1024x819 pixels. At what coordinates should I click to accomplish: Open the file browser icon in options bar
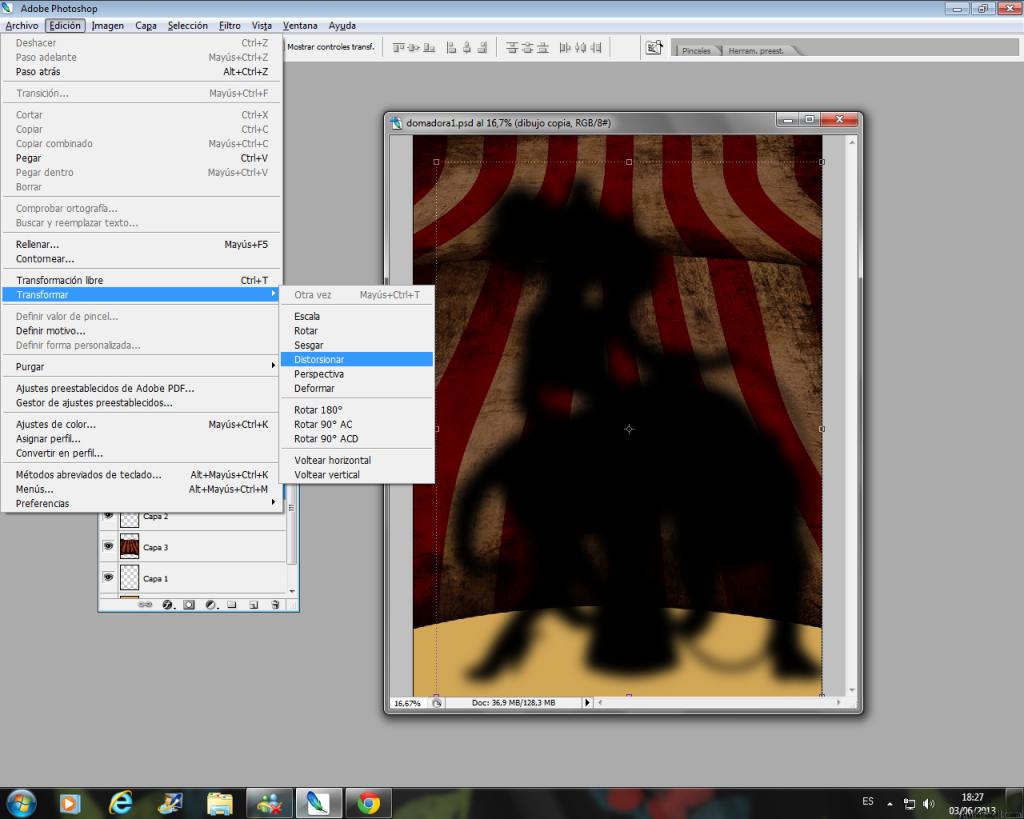pyautogui.click(x=654, y=48)
